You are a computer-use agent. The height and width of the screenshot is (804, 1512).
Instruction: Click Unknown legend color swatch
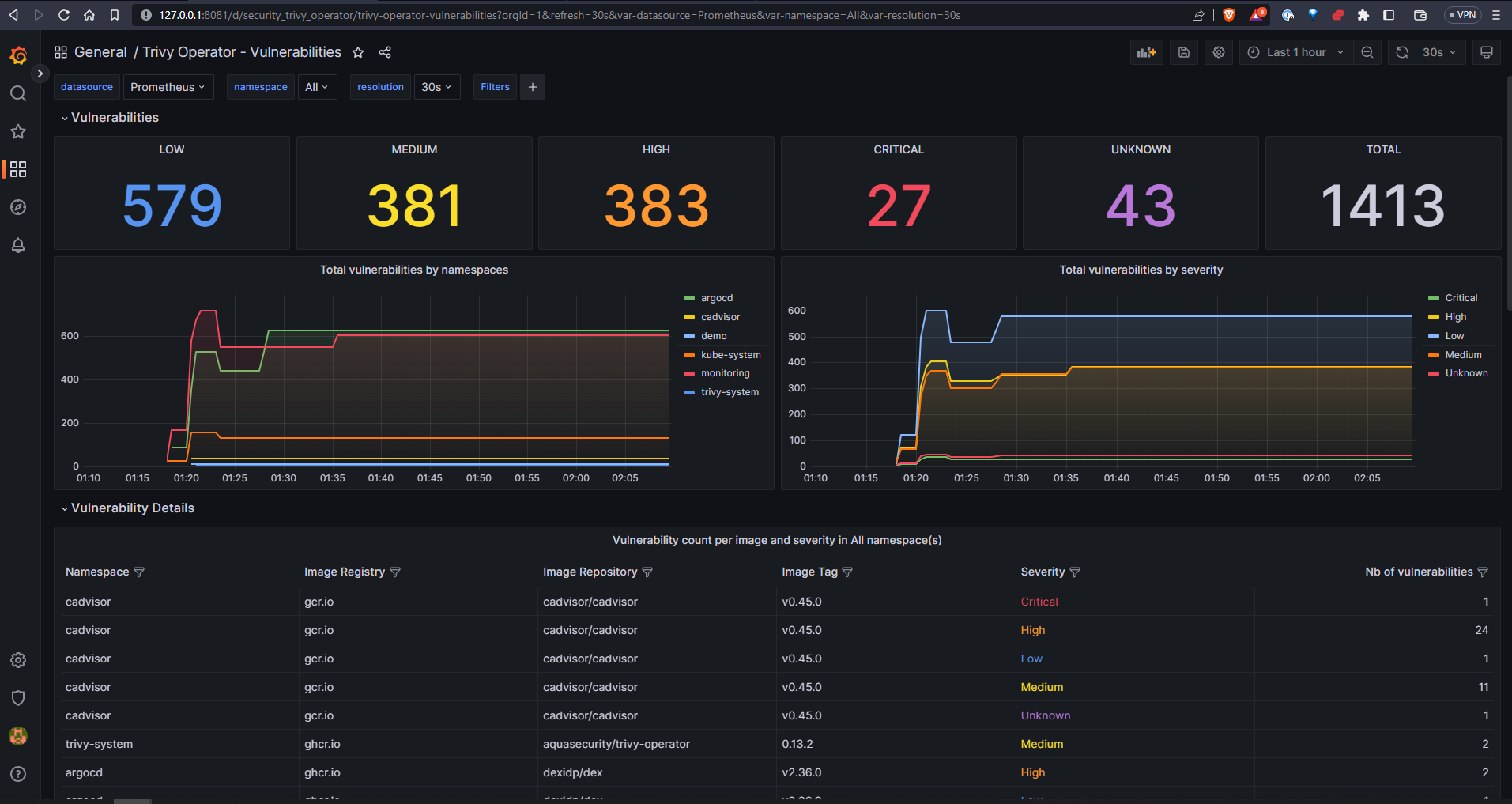click(1434, 373)
